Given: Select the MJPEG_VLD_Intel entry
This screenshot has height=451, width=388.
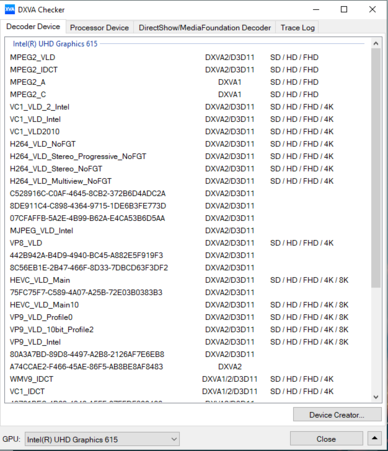Looking at the screenshot, I should tap(188, 231).
